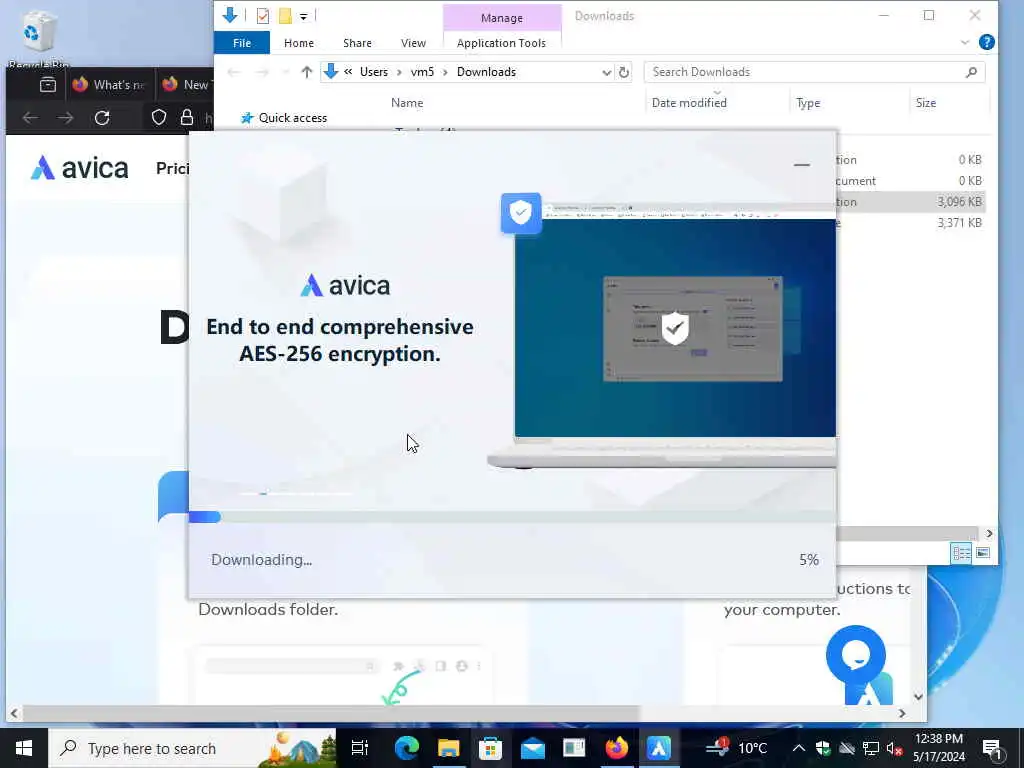Switch to the Share ribbon tab
This screenshot has width=1024, height=768.
(357, 43)
